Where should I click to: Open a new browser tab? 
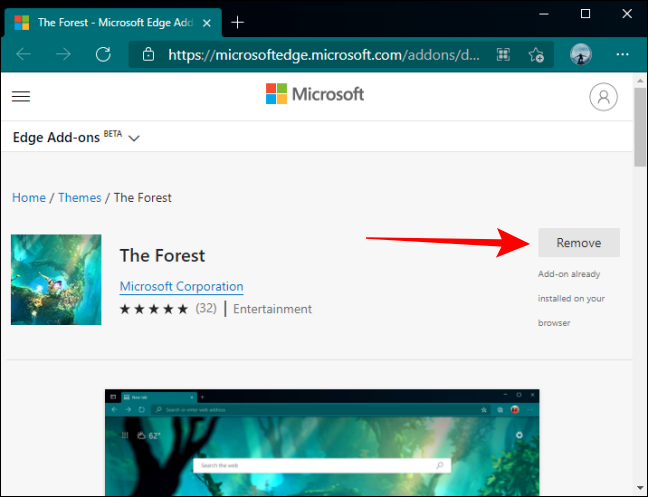point(237,21)
